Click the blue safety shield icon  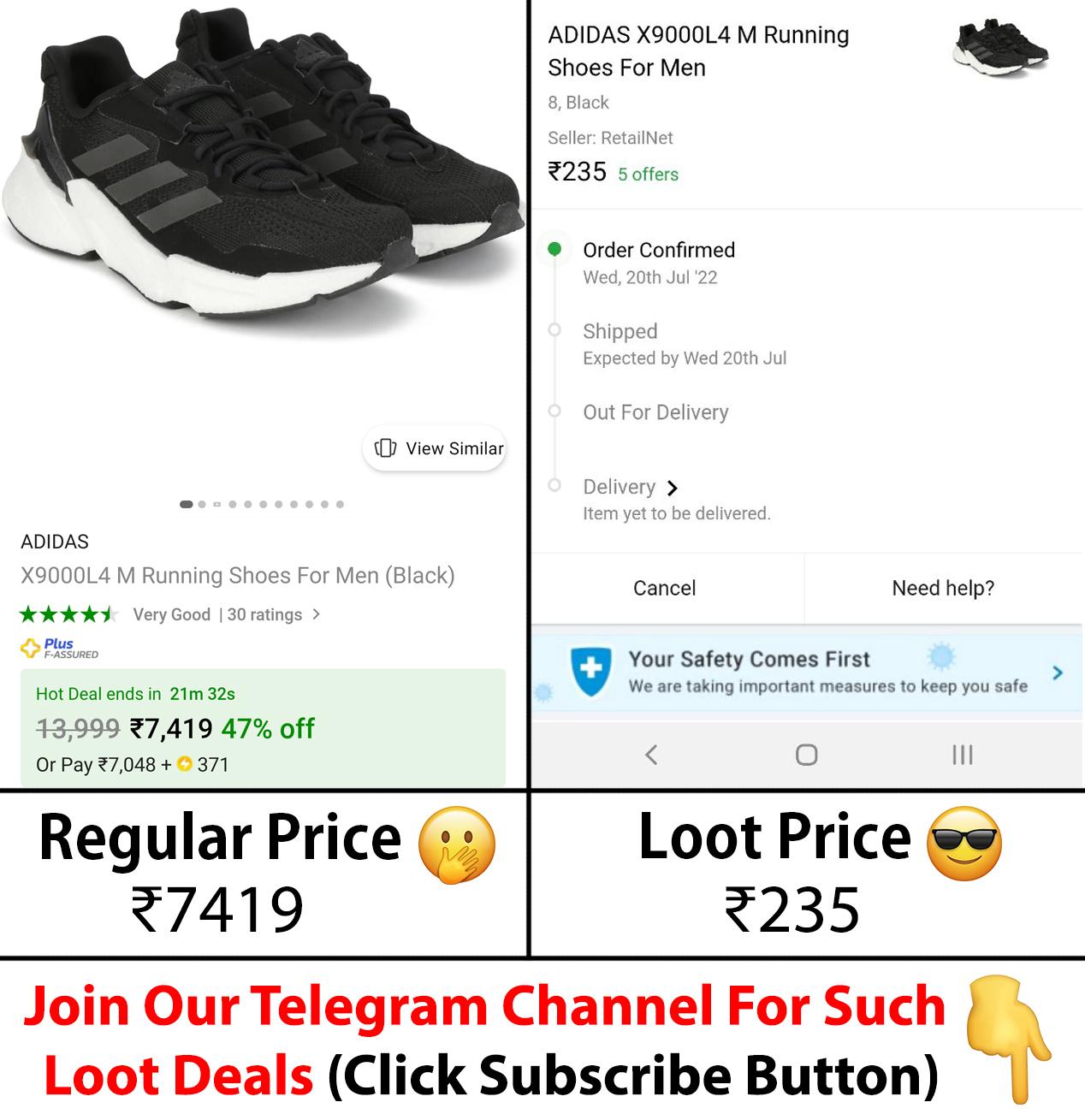[590, 670]
